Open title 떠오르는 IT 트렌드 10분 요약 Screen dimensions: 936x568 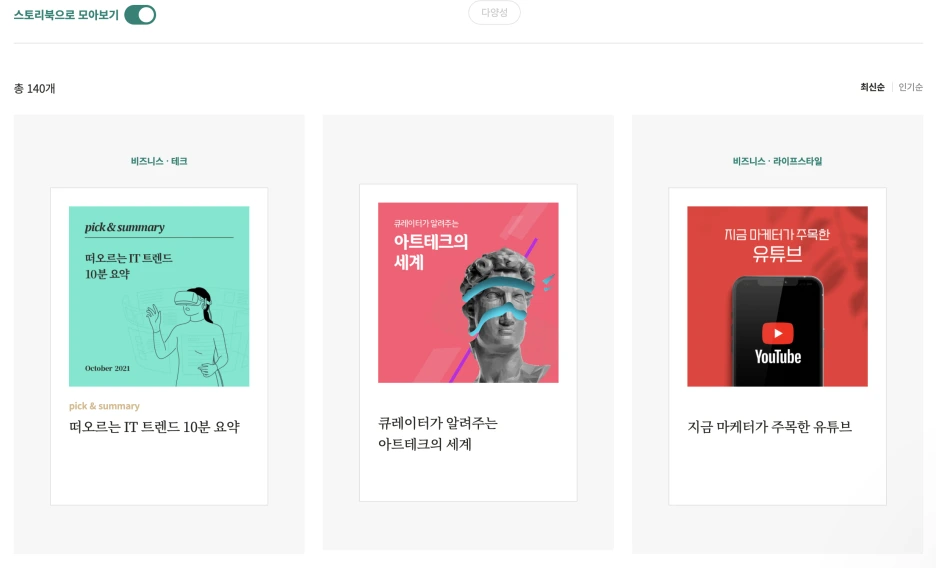coord(154,427)
